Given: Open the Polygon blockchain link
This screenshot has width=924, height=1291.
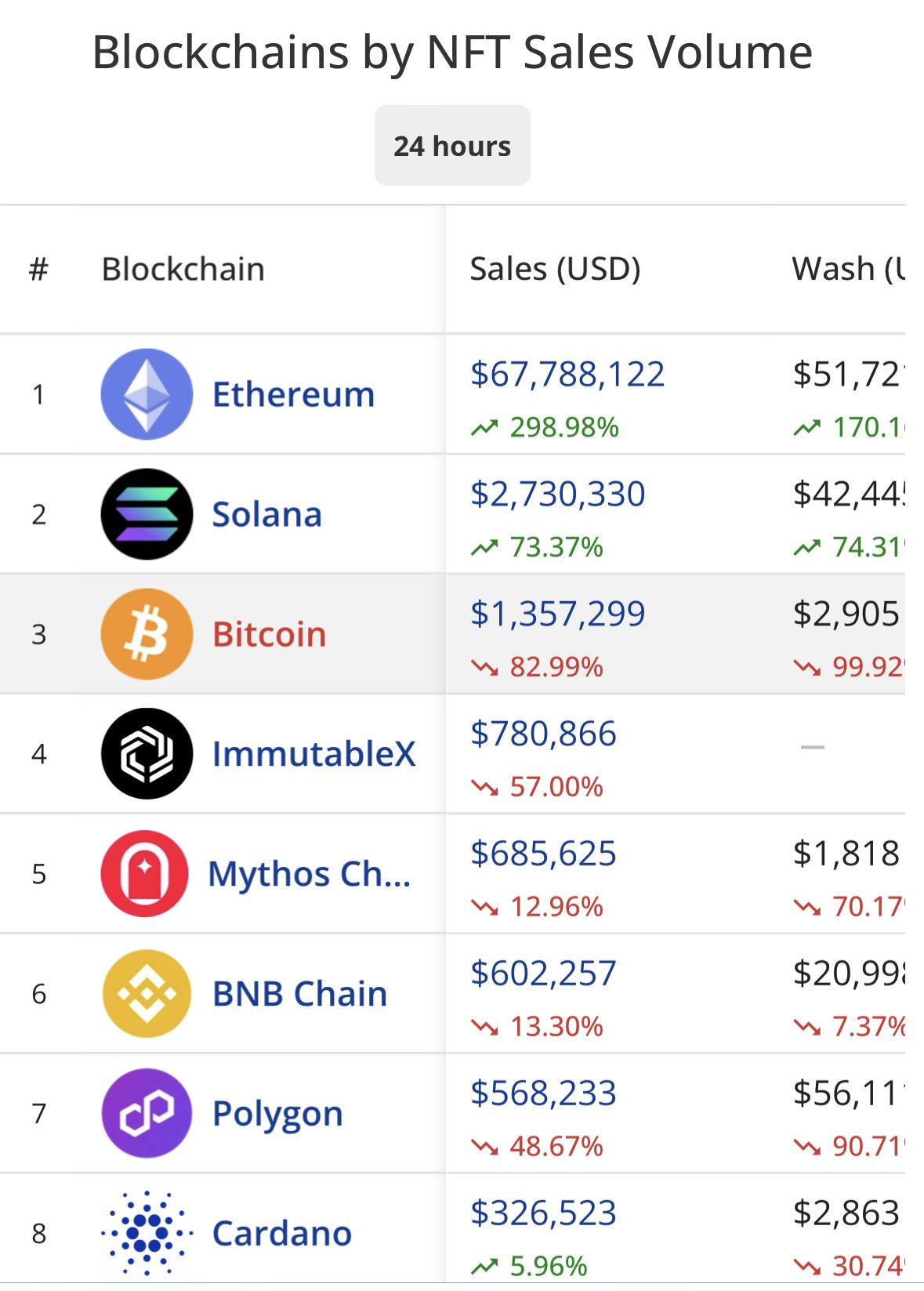Looking at the screenshot, I should tap(277, 1113).
